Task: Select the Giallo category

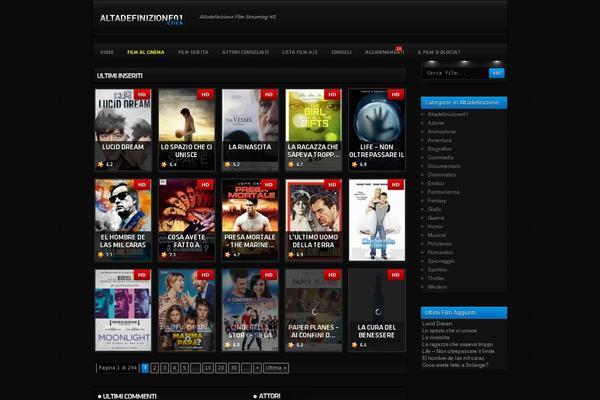Action: (435, 209)
